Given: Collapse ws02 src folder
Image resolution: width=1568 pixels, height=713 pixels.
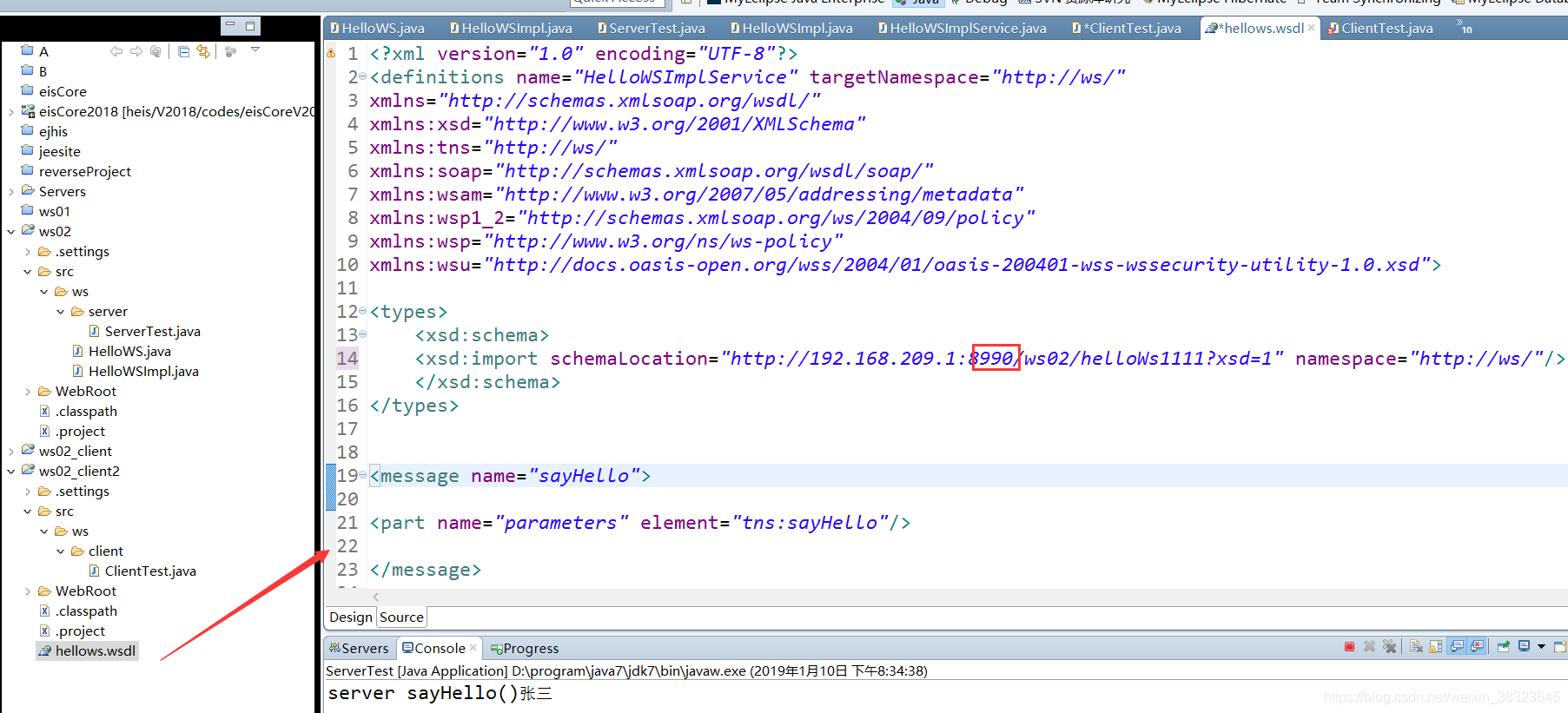Looking at the screenshot, I should click(28, 272).
